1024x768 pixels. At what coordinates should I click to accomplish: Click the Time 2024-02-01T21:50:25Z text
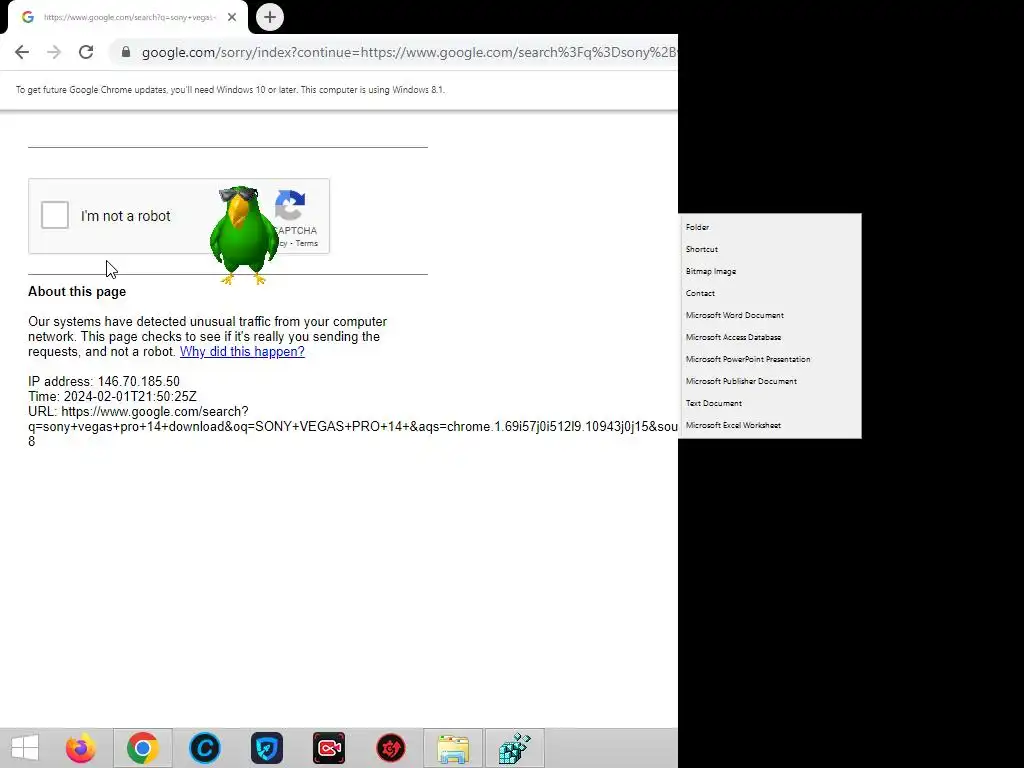[112, 396]
